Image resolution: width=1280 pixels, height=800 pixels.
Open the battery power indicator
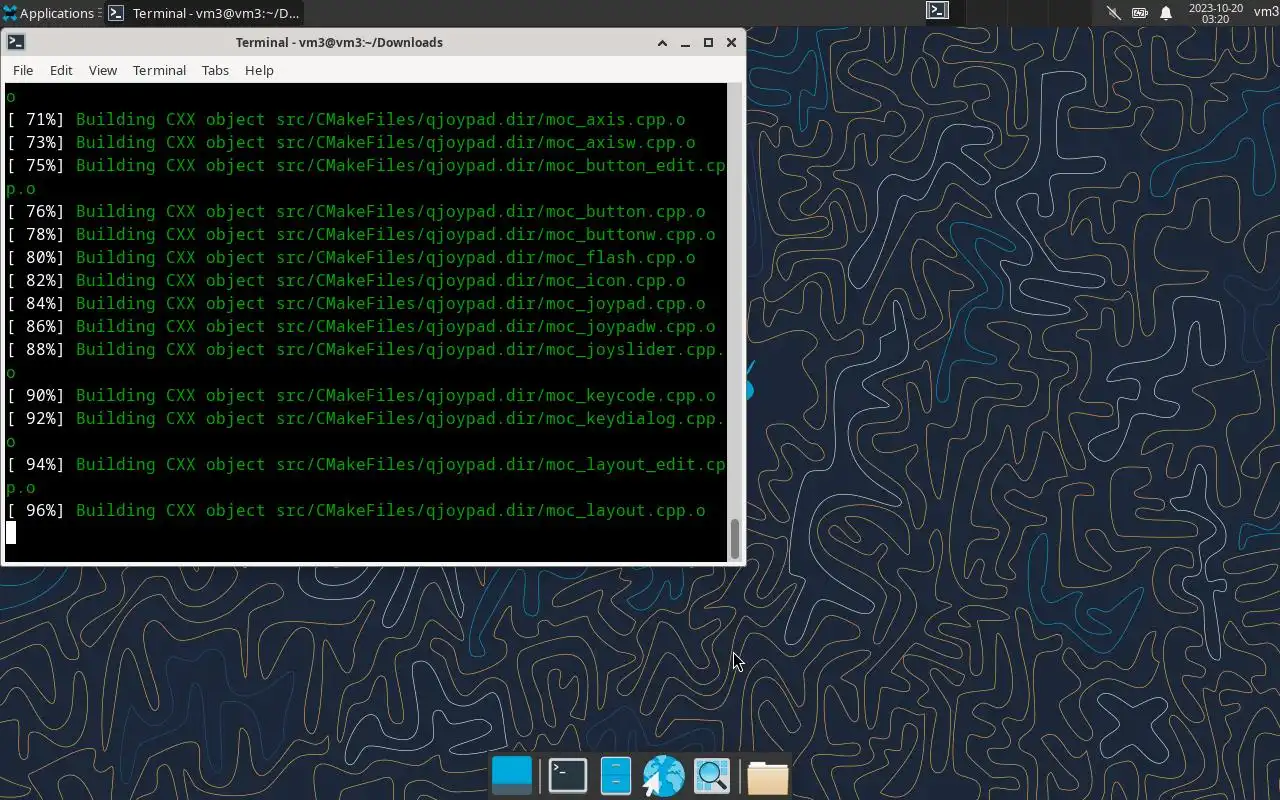tap(1140, 13)
